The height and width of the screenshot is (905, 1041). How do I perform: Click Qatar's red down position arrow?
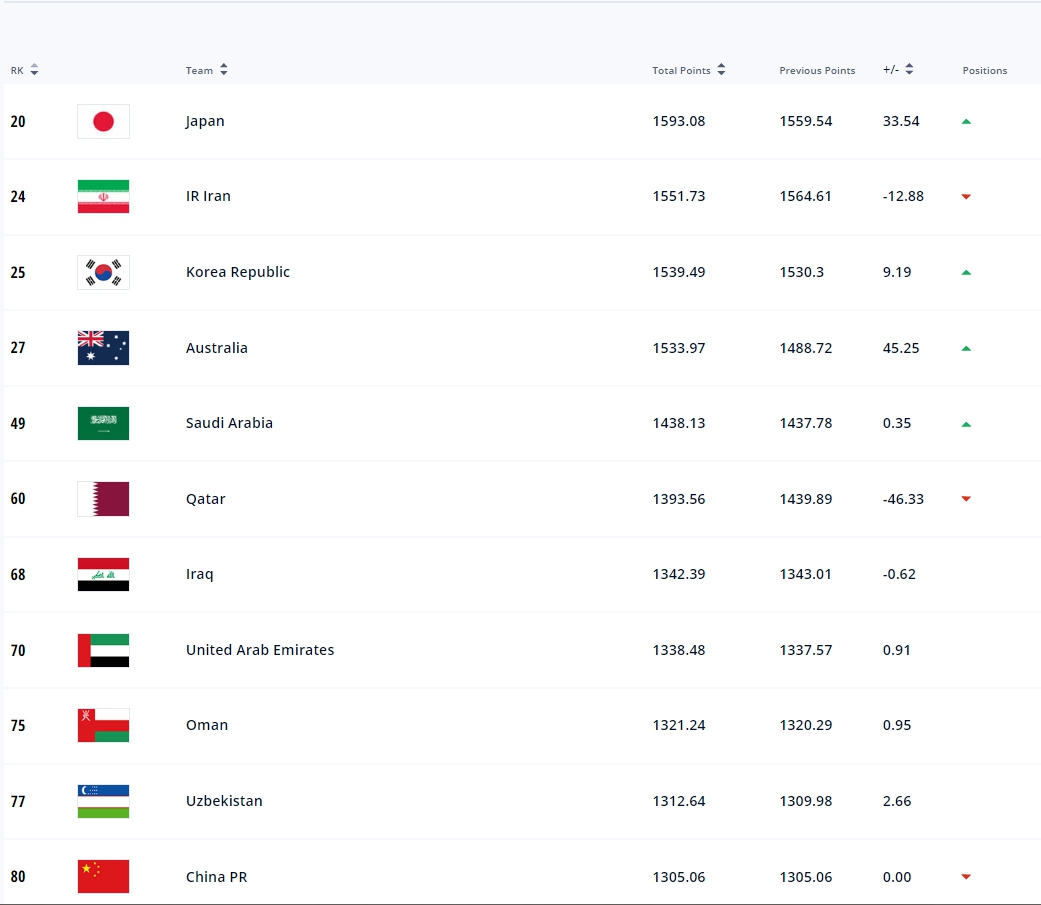(966, 499)
